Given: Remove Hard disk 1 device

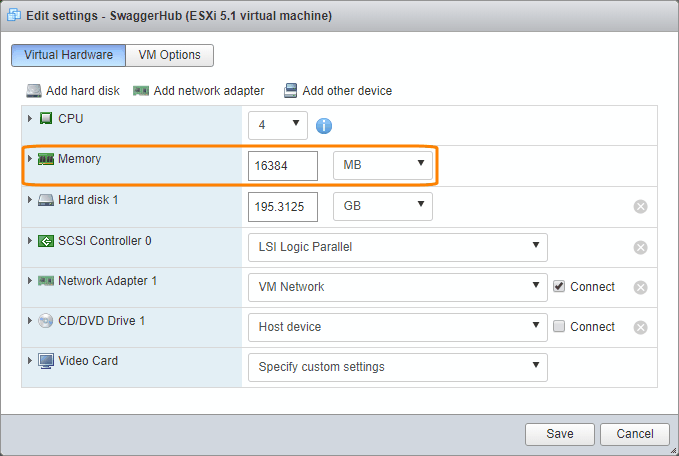Looking at the screenshot, I should (x=641, y=207).
